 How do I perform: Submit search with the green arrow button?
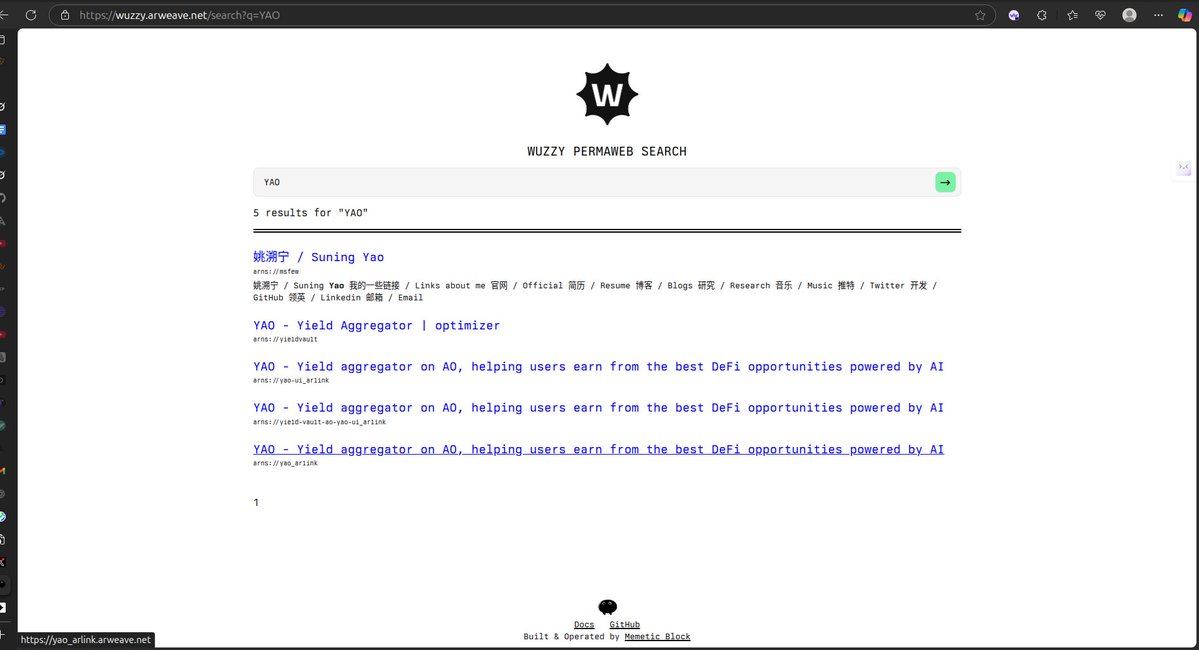(945, 182)
